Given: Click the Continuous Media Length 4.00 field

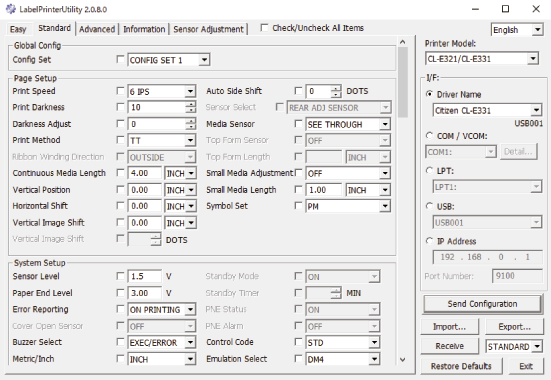Looking at the screenshot, I should coord(144,173).
